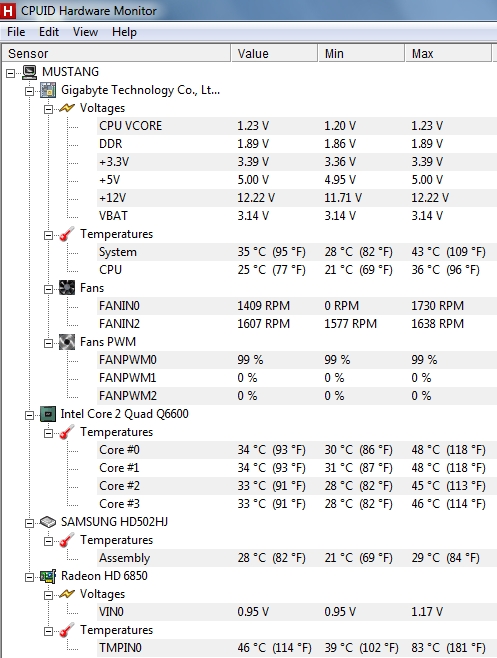Select the Fans PWM icon

tap(67, 342)
